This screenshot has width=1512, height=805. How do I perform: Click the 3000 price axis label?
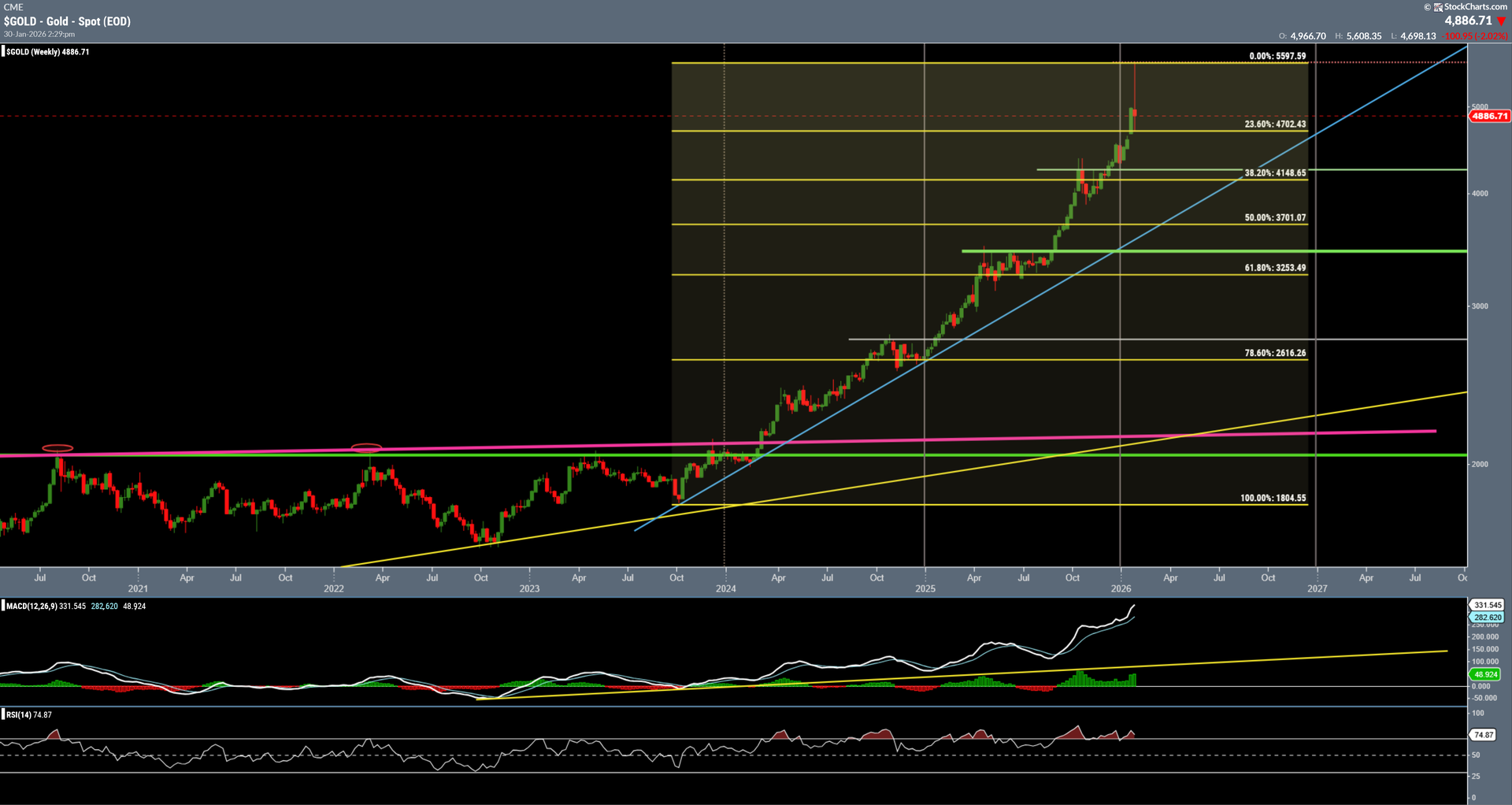(1480, 306)
